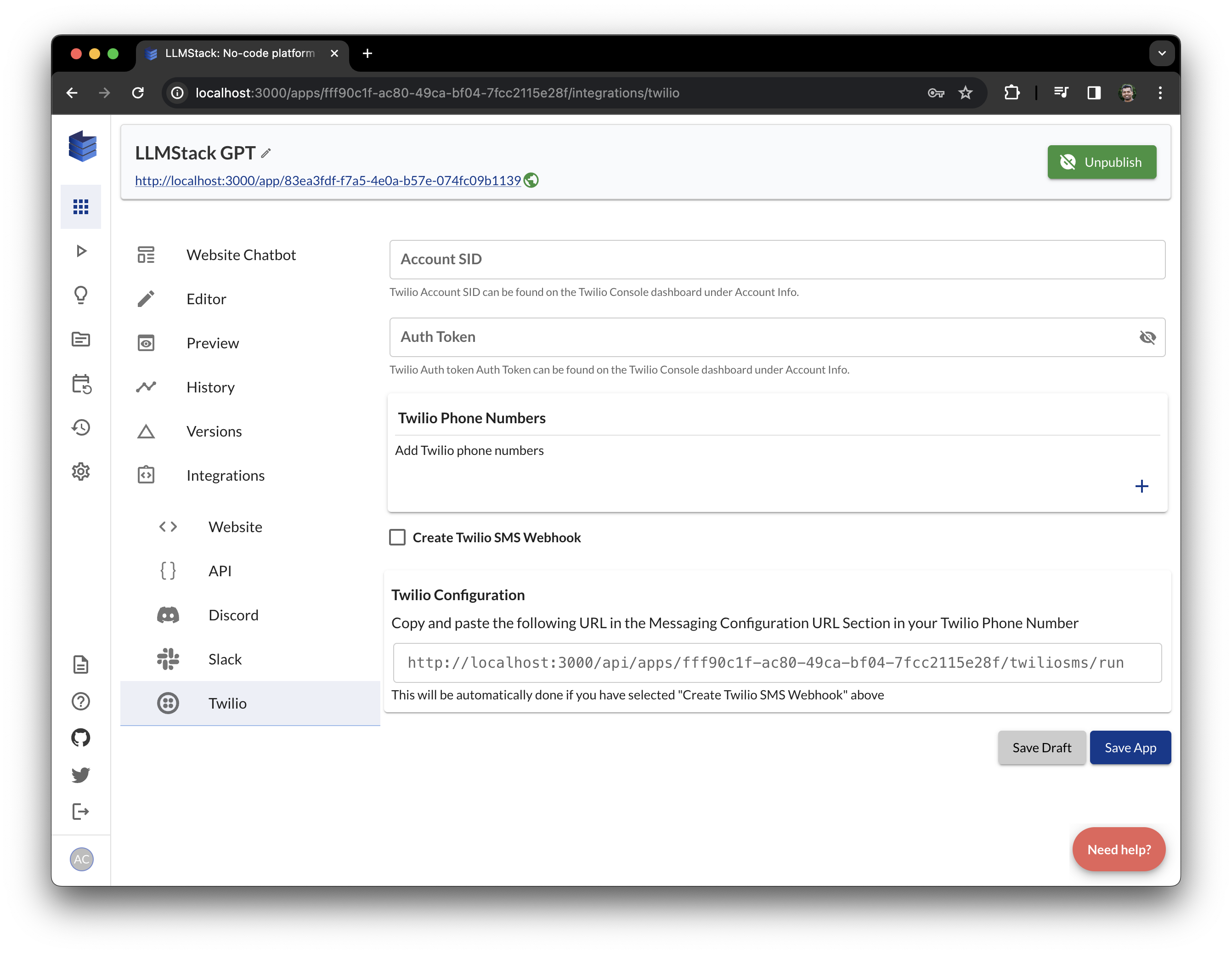This screenshot has height=954, width=1232.
Task: Click the Save App button
Action: [x=1130, y=747]
